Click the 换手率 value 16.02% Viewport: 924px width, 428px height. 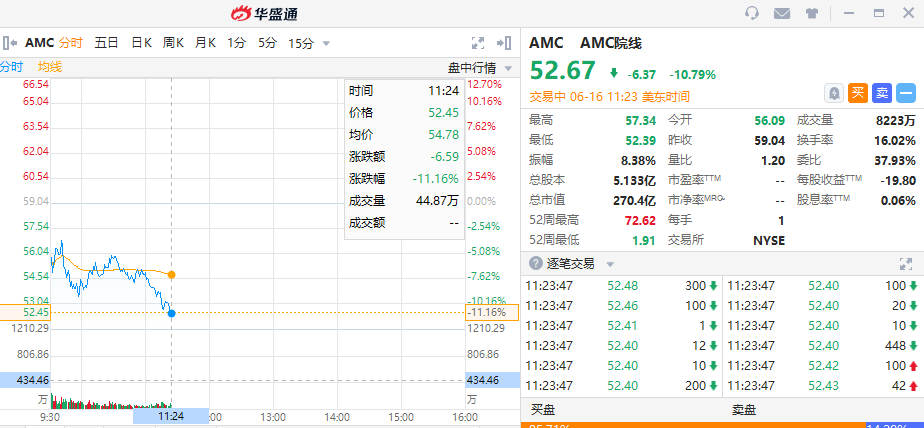(x=895, y=140)
